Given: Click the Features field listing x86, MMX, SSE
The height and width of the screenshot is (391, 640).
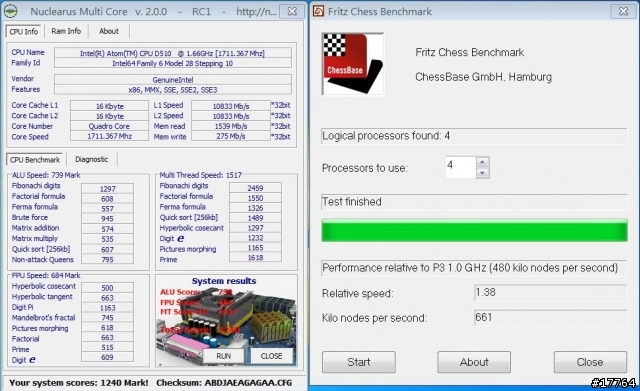Looking at the screenshot, I should point(173,90).
